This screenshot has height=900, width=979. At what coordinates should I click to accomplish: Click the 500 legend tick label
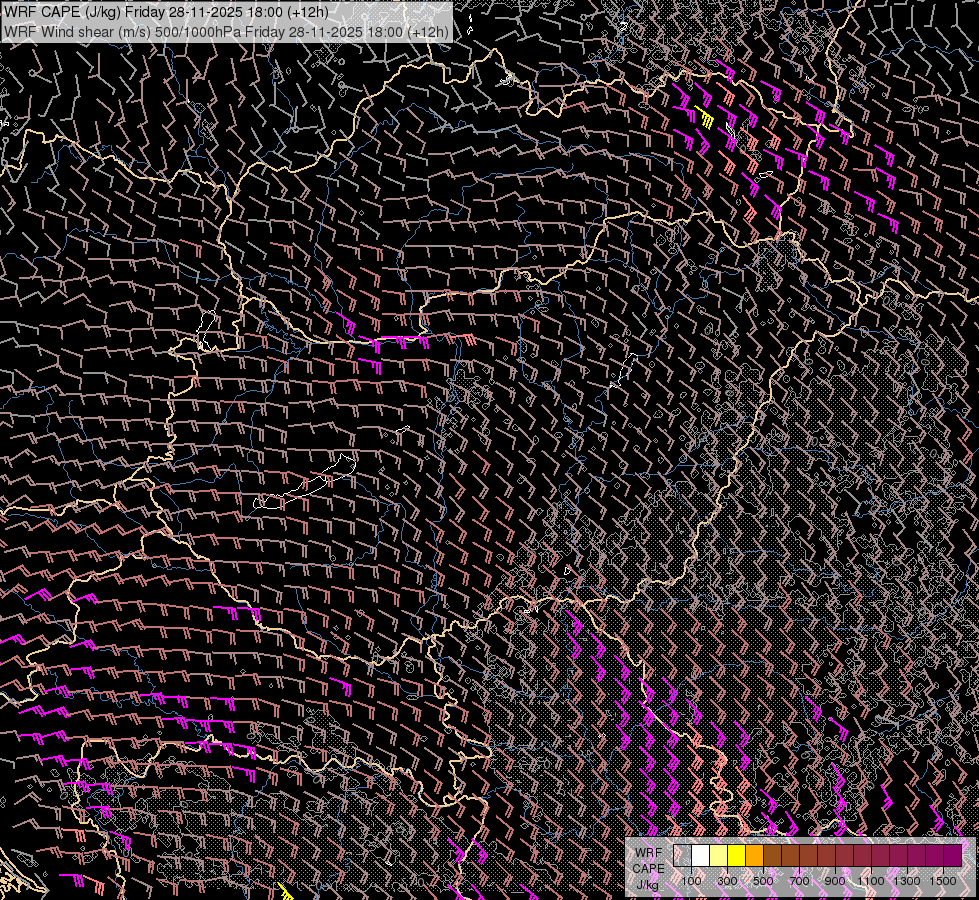763,881
